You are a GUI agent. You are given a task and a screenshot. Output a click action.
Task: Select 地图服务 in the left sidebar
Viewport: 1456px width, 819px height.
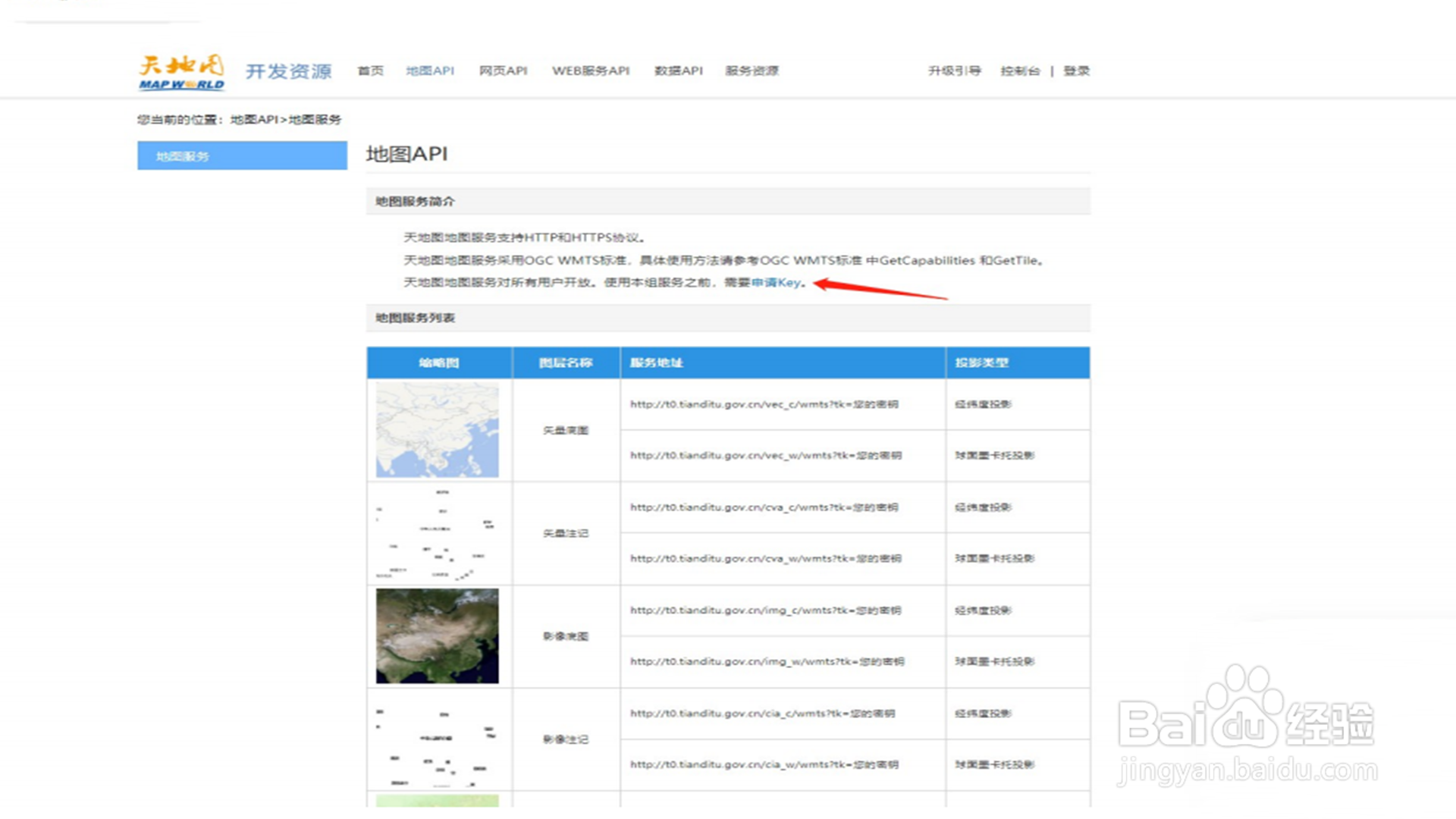click(242, 155)
